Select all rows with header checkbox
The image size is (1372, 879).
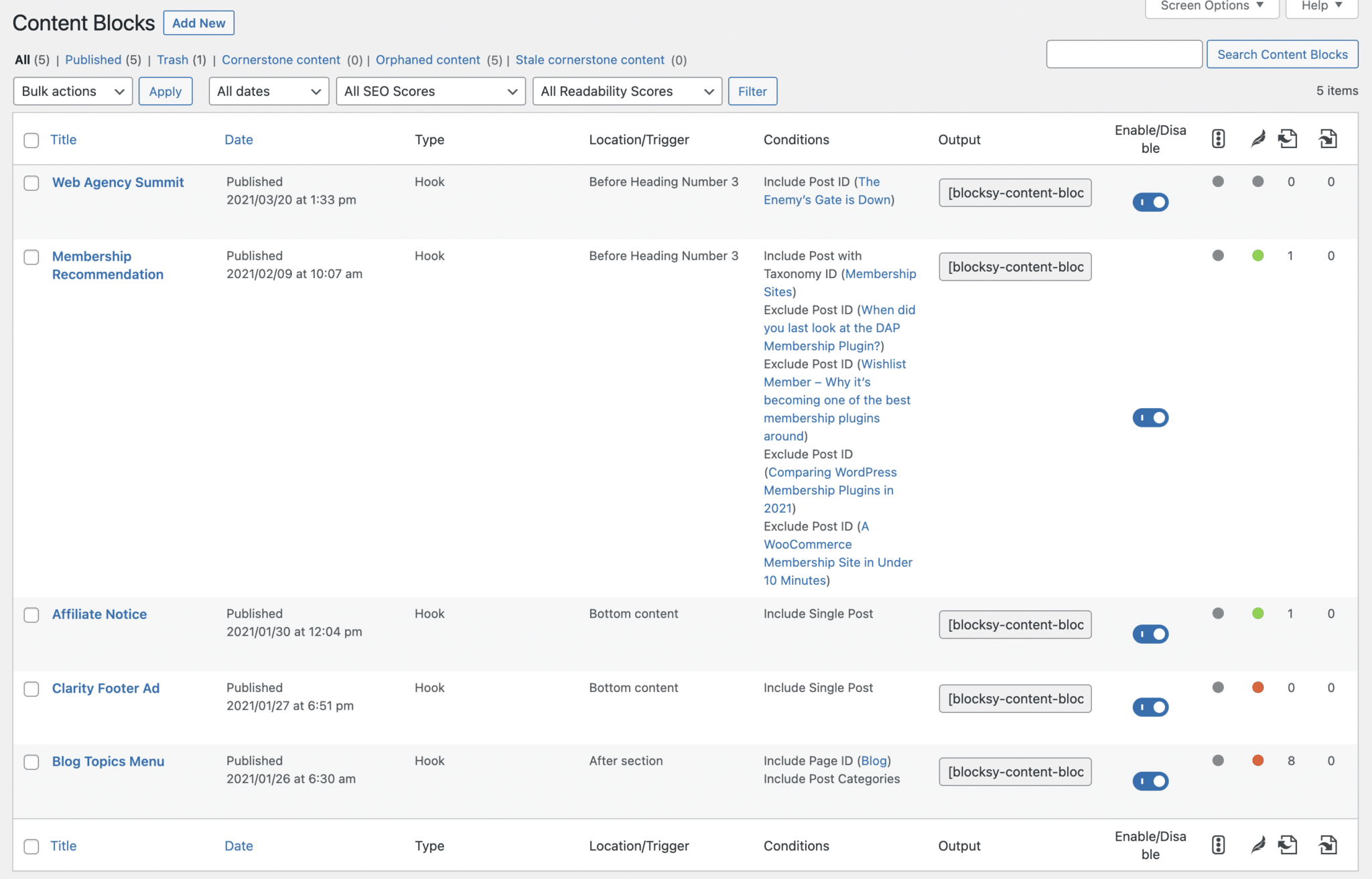pyautogui.click(x=31, y=140)
